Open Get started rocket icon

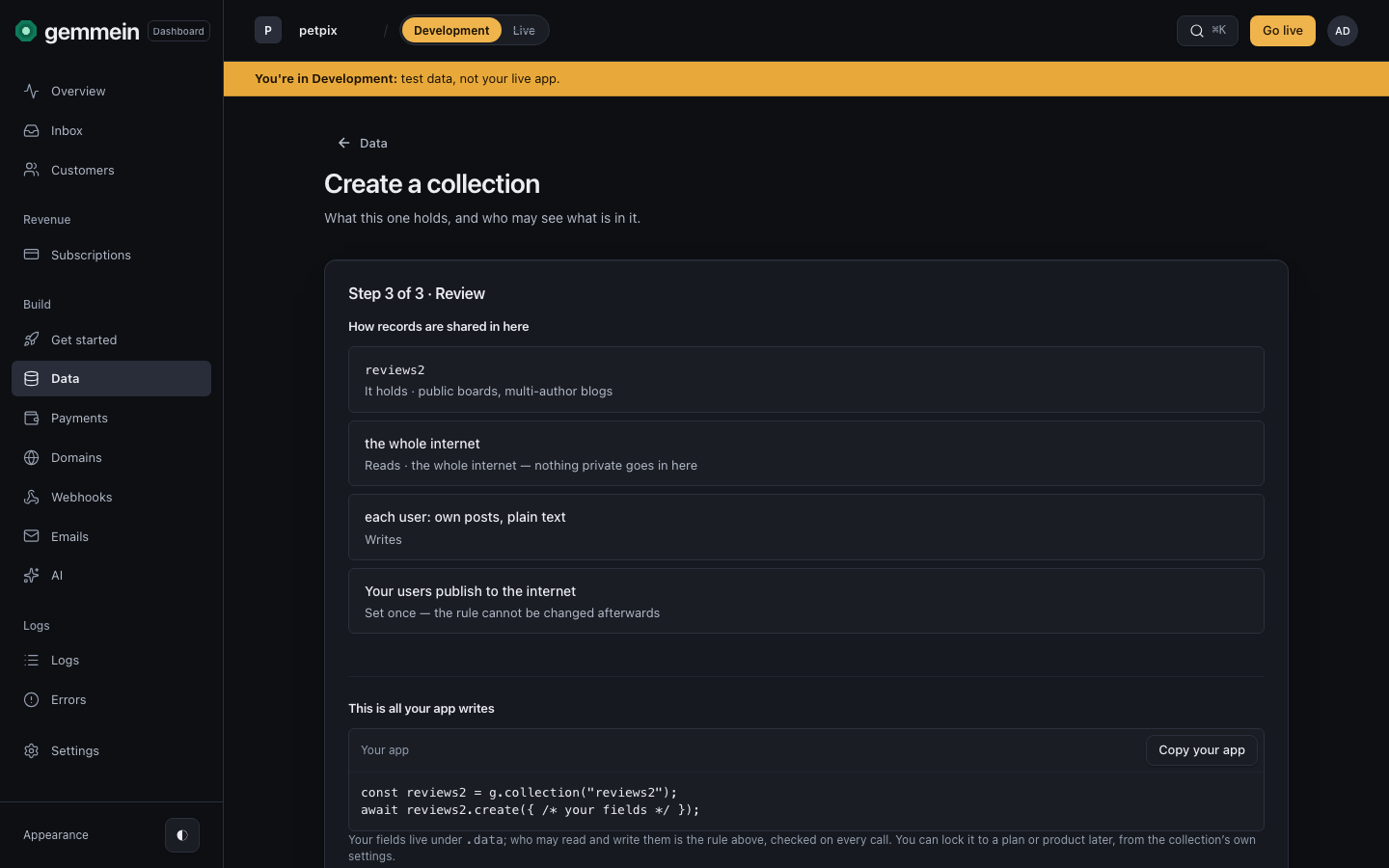(32, 339)
